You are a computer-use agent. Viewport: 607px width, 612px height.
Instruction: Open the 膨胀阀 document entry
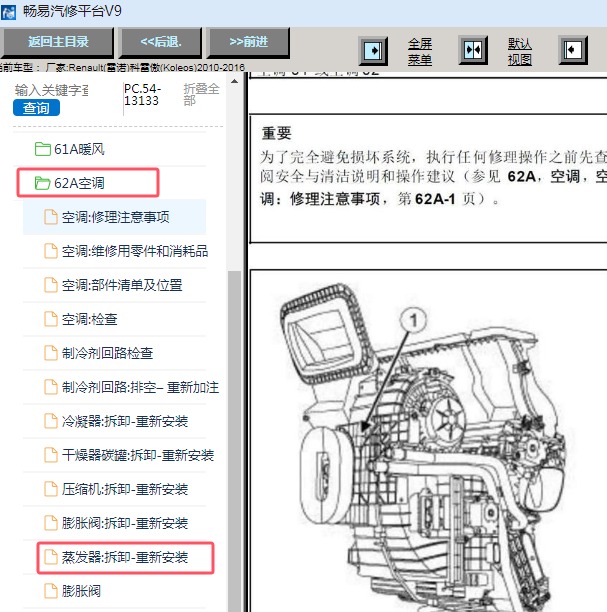click(81, 591)
